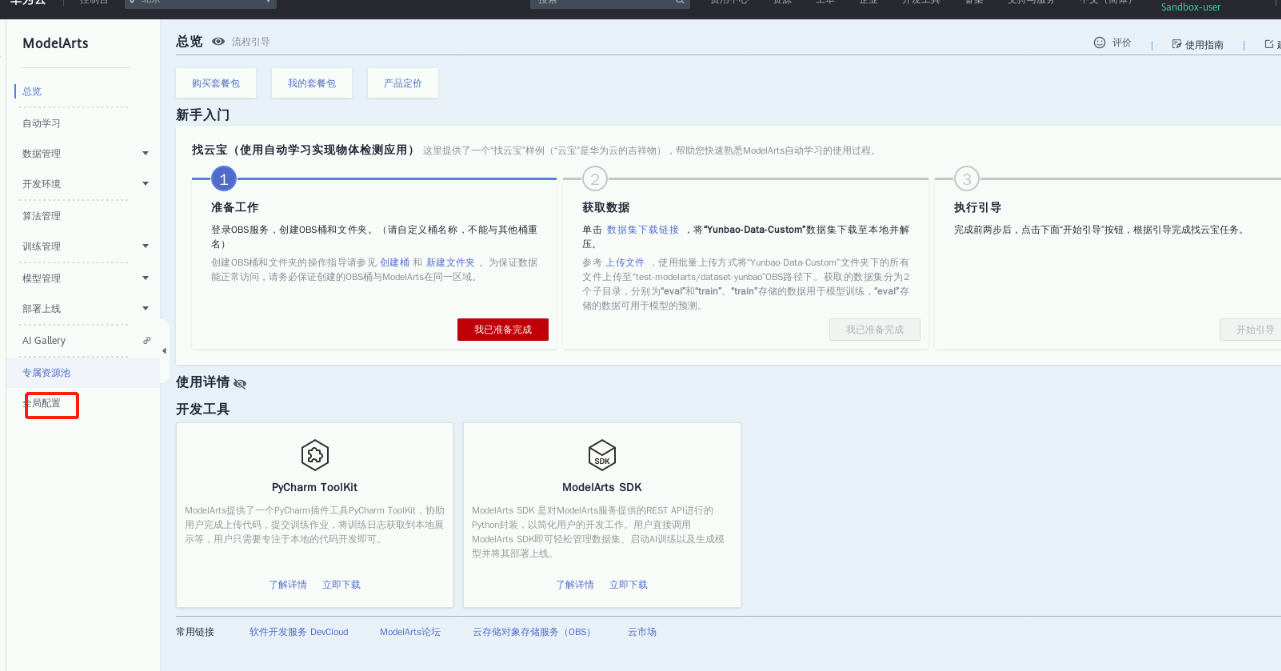
Task: Toggle the 流程引导 eye icon next to 总览
Action: tap(218, 42)
